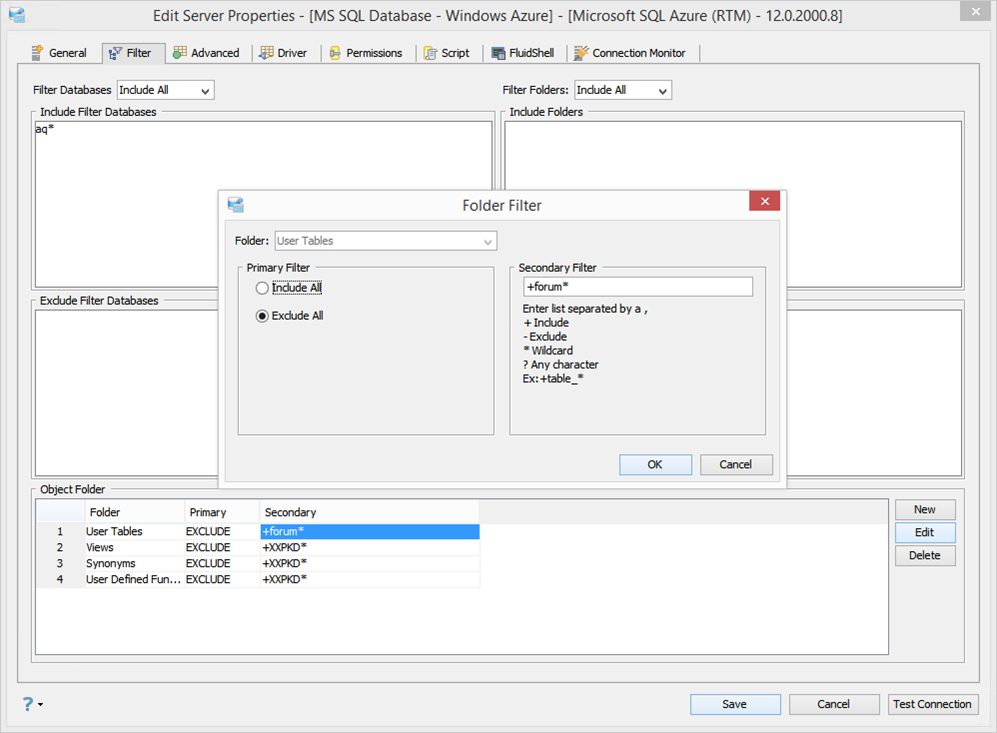997x733 pixels.
Task: Click the Secondary column header
Action: (x=369, y=512)
